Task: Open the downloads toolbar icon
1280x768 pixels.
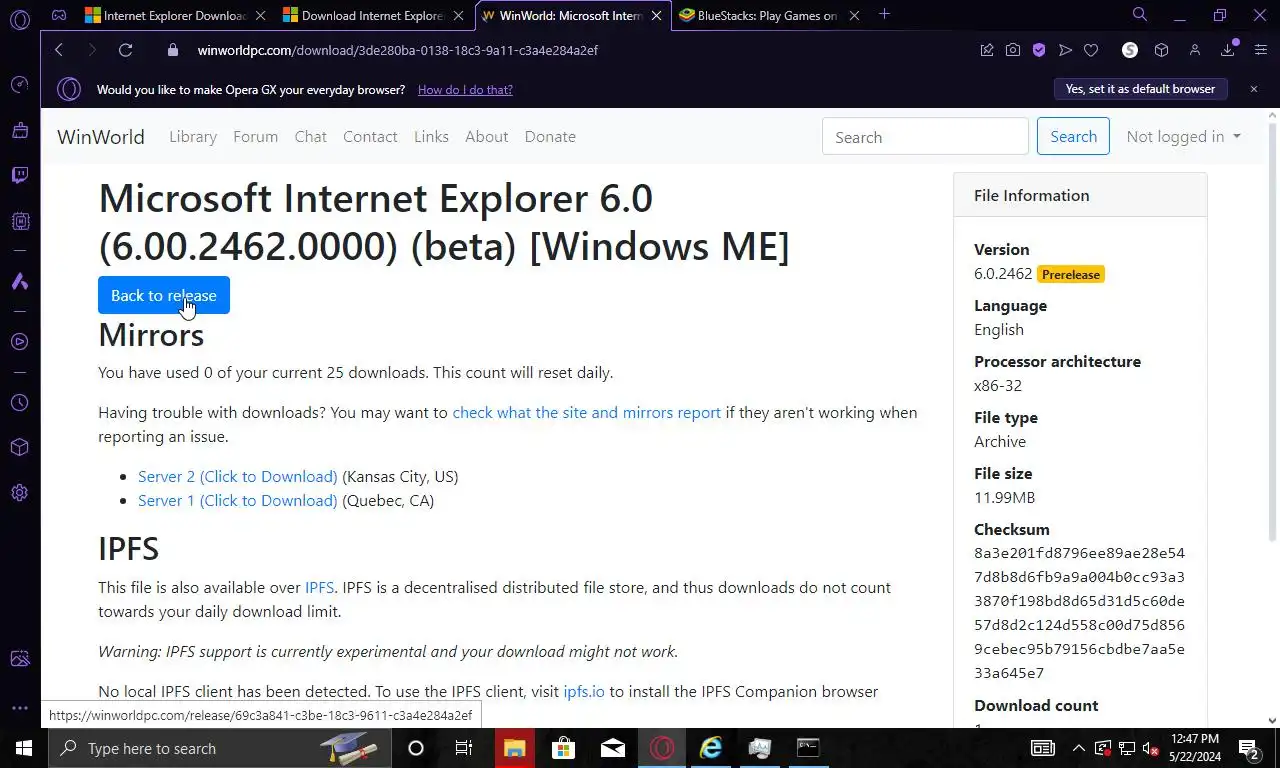Action: click(x=1228, y=50)
